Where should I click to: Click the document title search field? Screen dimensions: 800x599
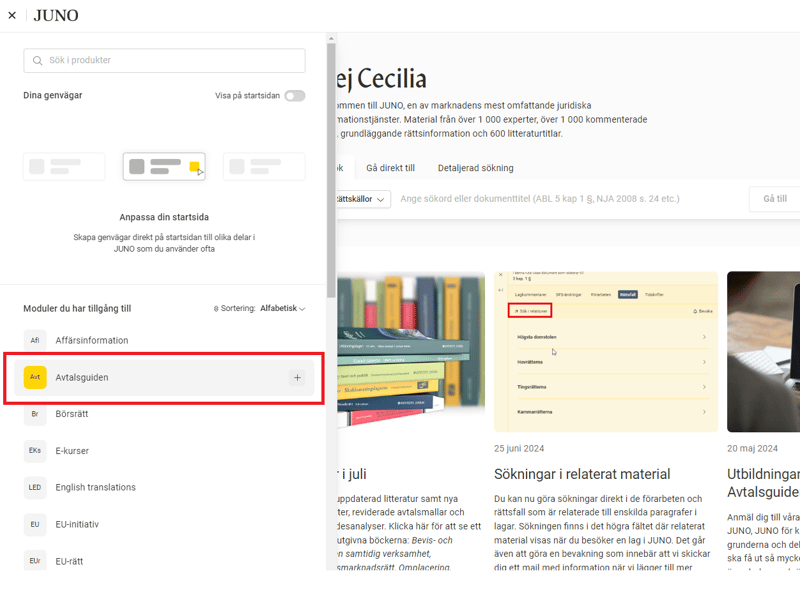coord(570,199)
